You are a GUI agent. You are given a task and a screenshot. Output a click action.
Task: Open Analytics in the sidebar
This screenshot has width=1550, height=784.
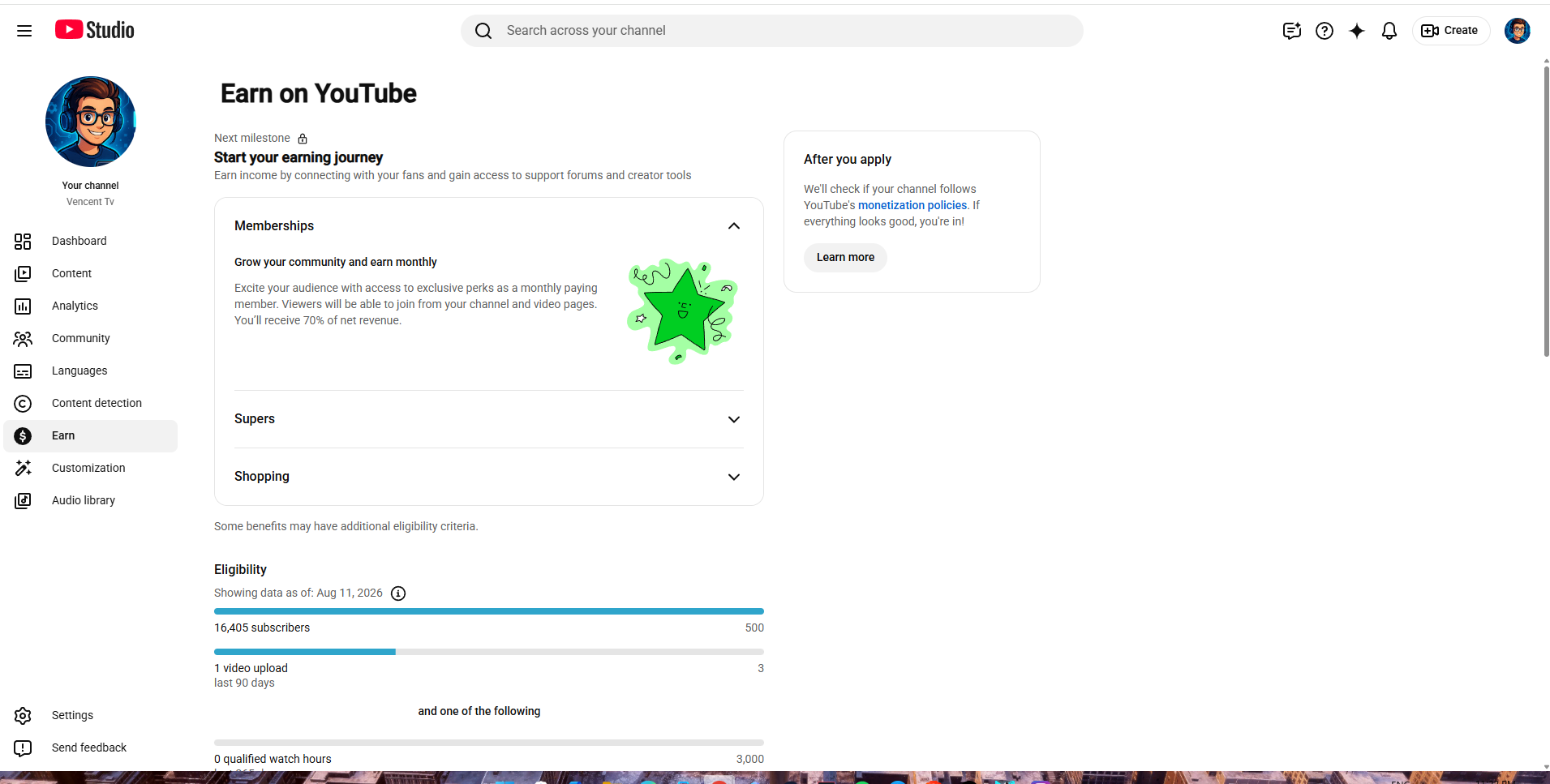(x=75, y=306)
